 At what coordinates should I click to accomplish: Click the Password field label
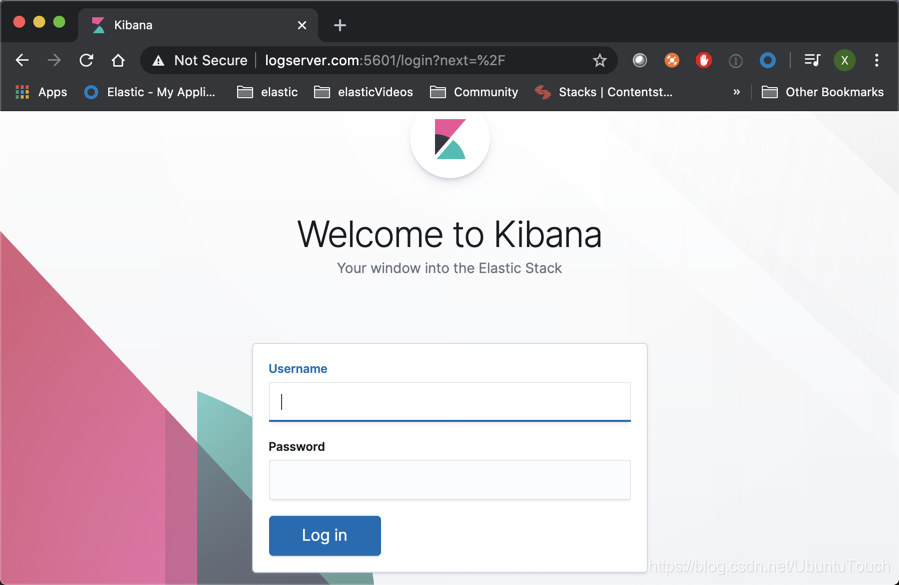pyautogui.click(x=296, y=447)
